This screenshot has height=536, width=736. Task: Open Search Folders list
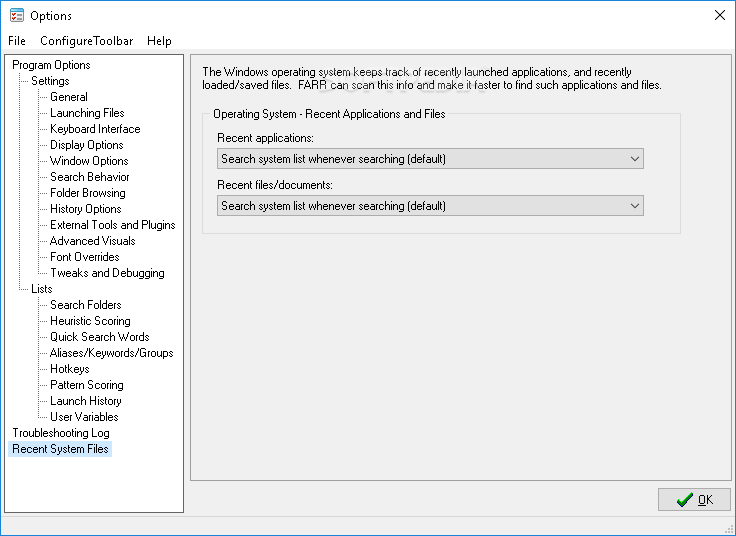86,304
